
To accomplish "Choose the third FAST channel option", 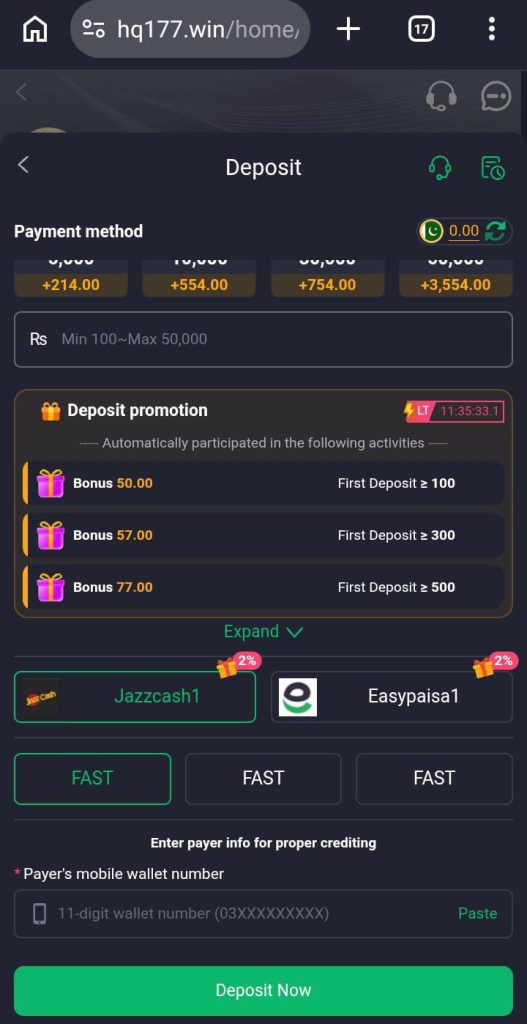I will pyautogui.click(x=434, y=778).
